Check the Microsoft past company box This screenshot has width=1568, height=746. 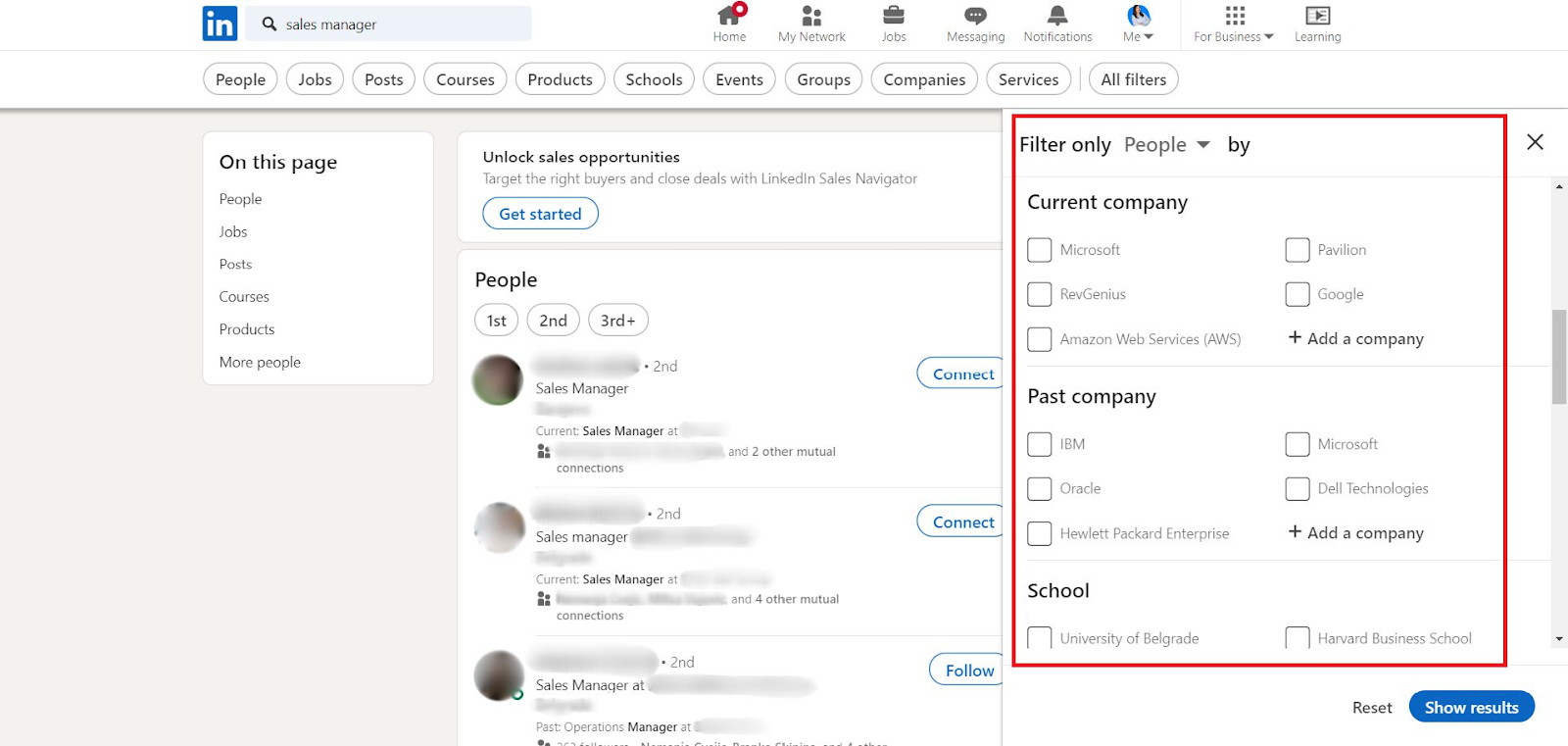pos(1298,444)
